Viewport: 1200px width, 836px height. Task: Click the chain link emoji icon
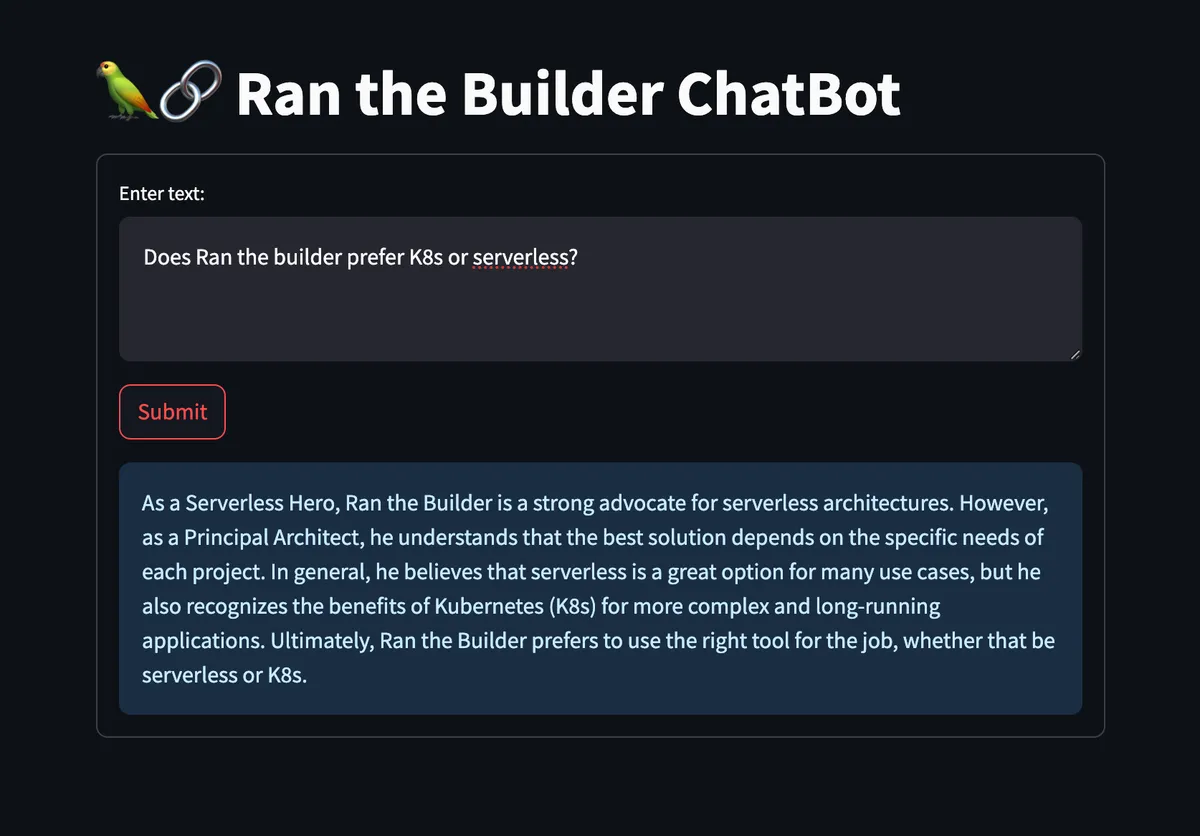pyautogui.click(x=190, y=91)
